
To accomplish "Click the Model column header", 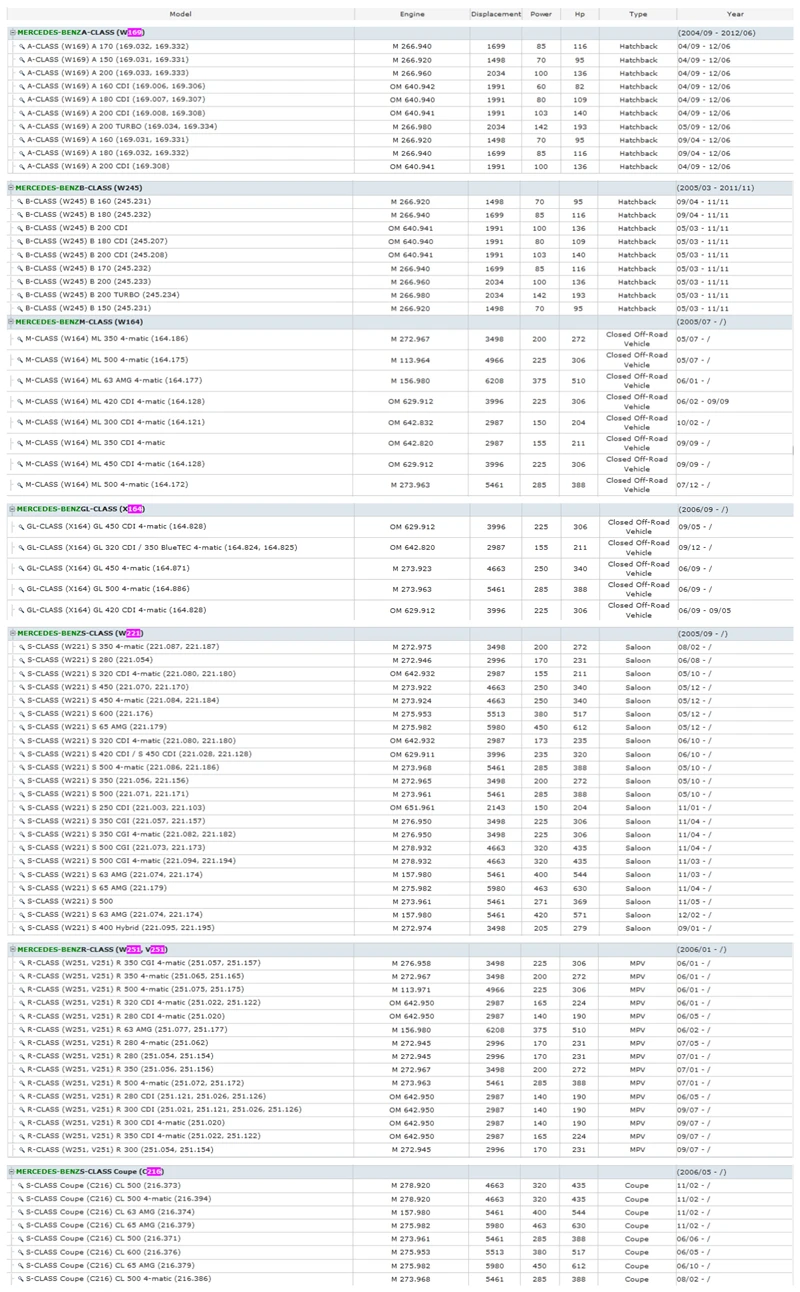I will click(x=181, y=15).
